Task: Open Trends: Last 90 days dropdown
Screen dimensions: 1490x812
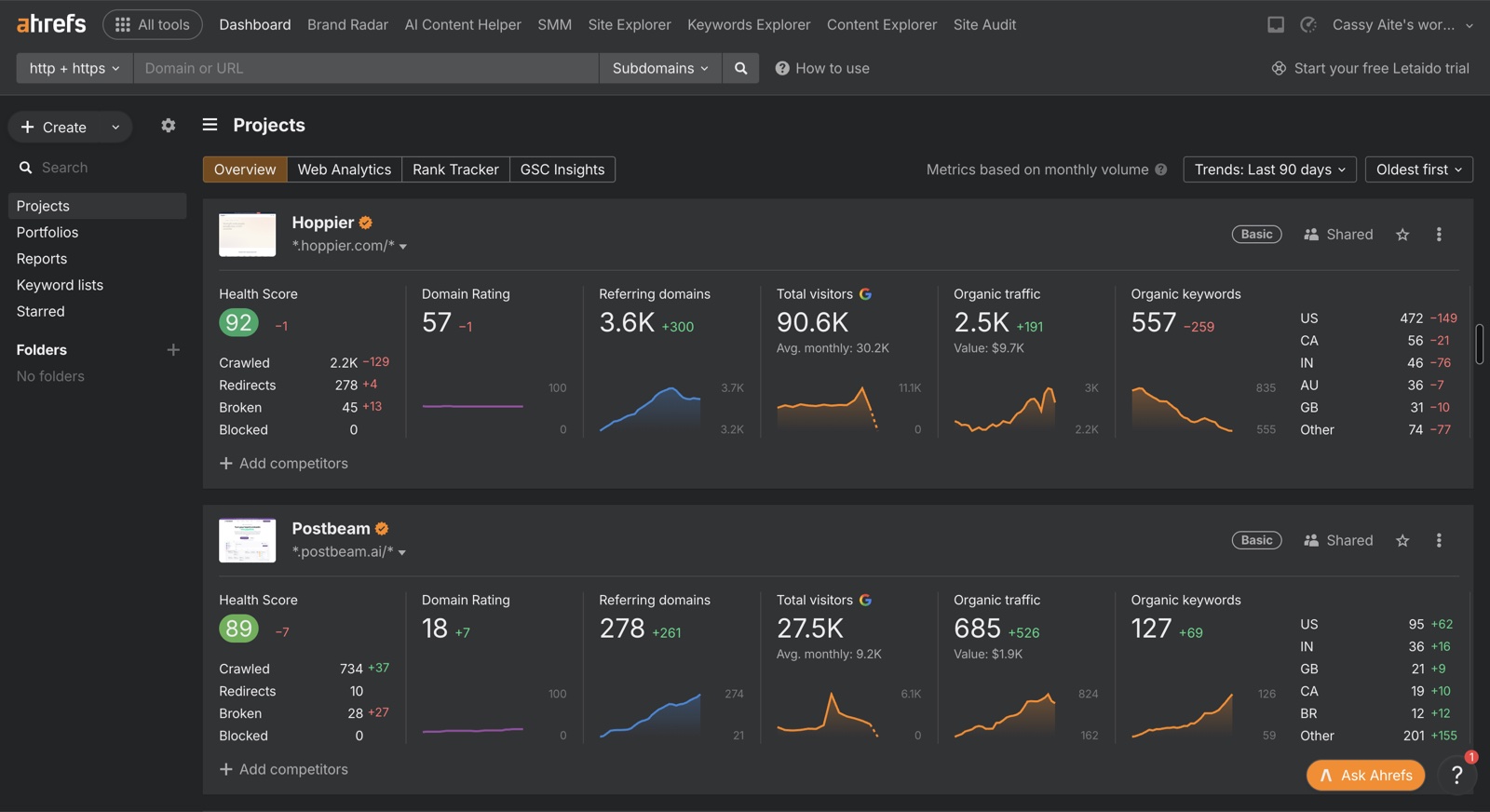Action: (1269, 169)
